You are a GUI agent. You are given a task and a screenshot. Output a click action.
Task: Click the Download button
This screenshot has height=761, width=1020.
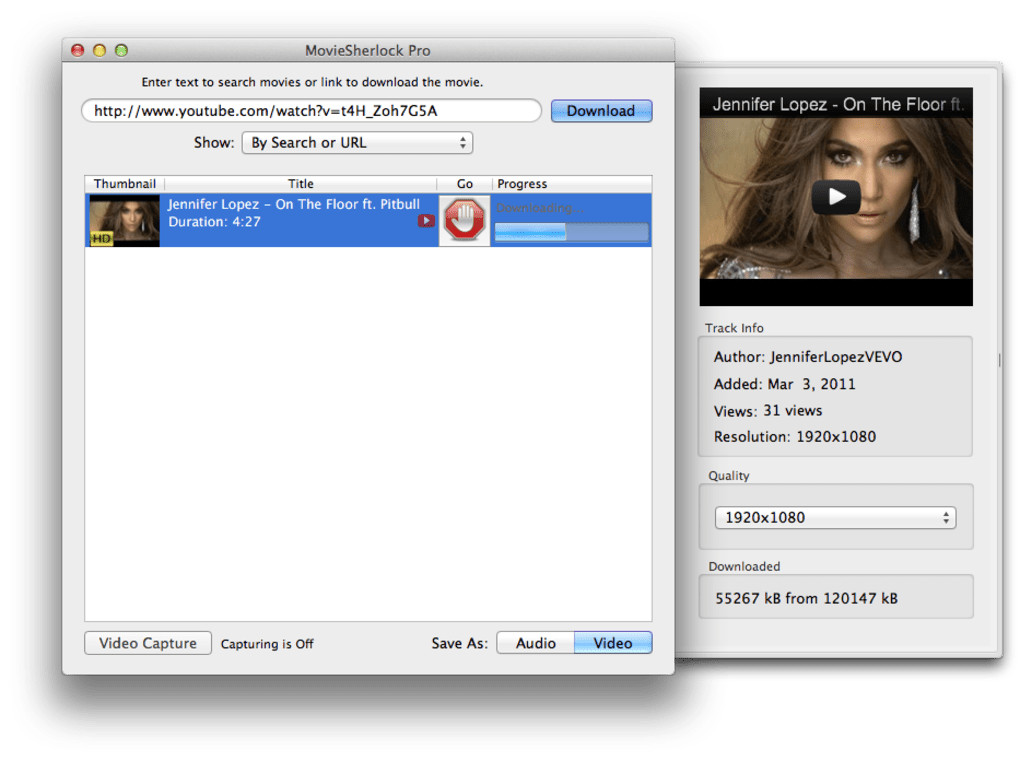point(601,111)
